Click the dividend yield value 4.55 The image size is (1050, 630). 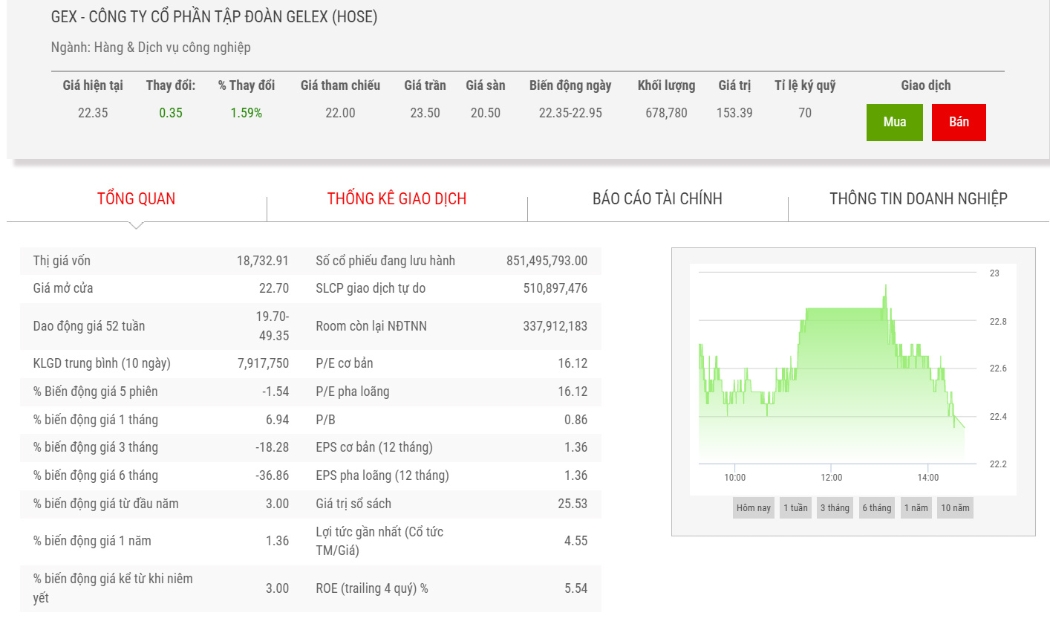coord(576,541)
